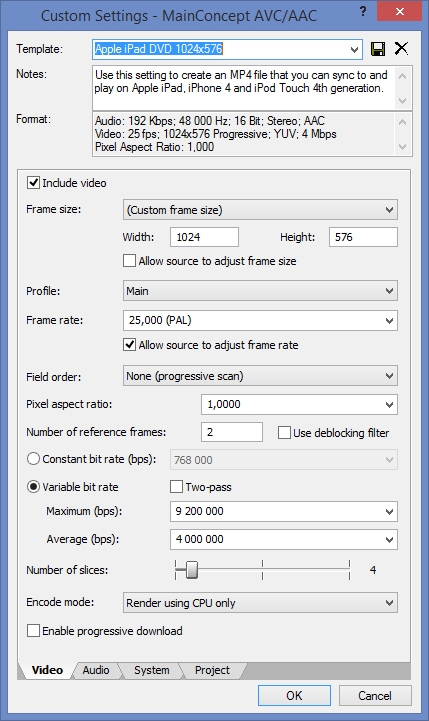Click the Audio: 192 Kbps format line

pyautogui.click(x=210, y=121)
